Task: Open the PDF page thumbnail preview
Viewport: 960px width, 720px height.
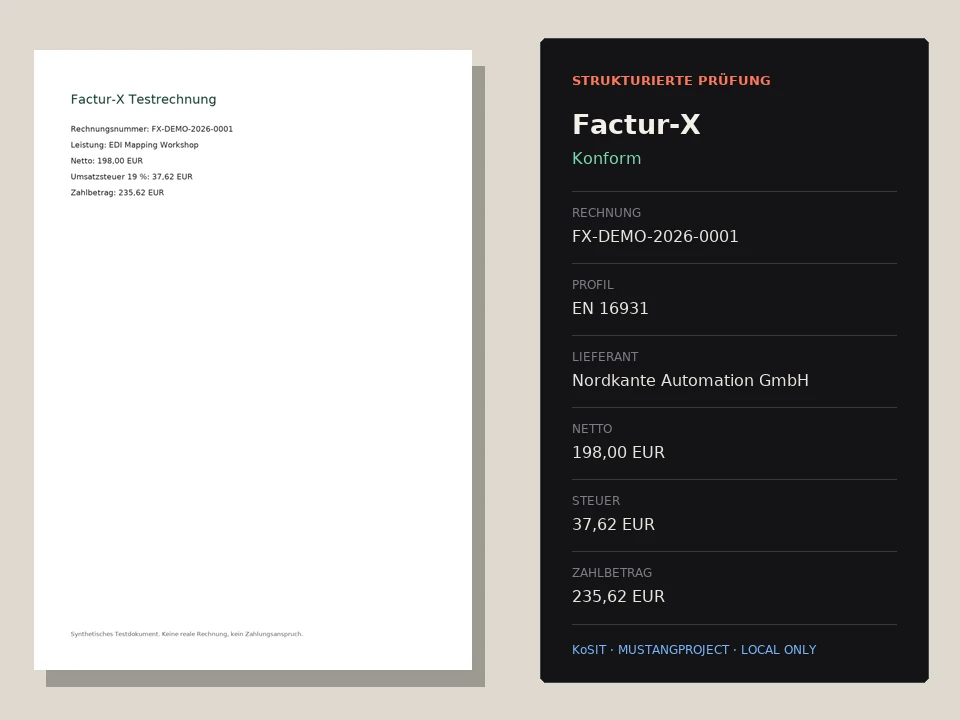Action: pyautogui.click(x=253, y=360)
